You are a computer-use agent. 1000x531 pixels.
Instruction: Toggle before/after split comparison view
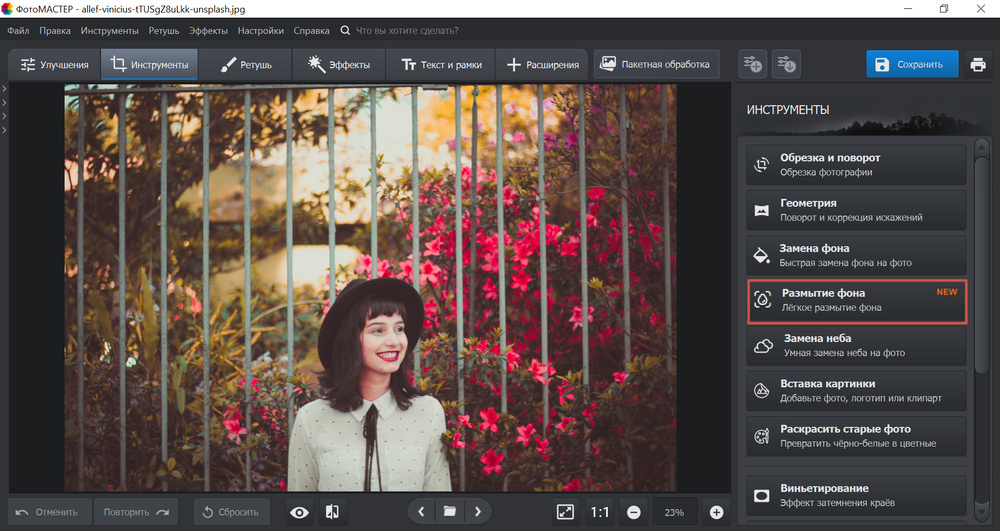tap(332, 512)
